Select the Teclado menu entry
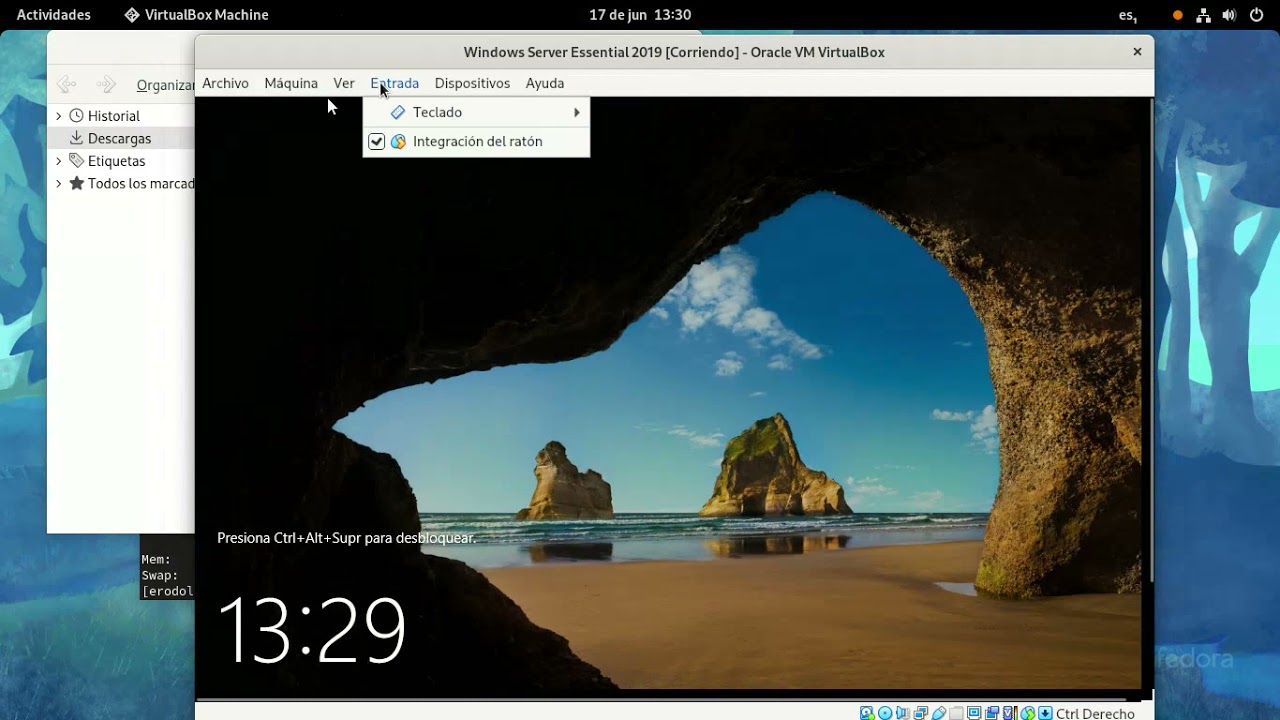 tap(476, 113)
